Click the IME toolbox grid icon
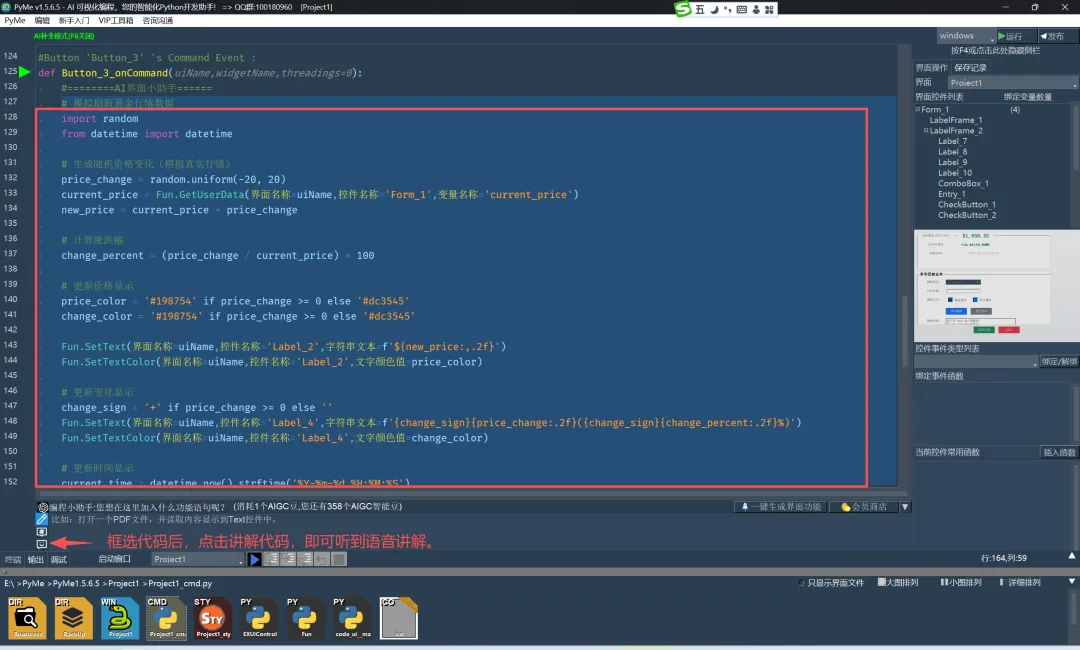Screen dimensions: 1080x650 coord(769,9)
